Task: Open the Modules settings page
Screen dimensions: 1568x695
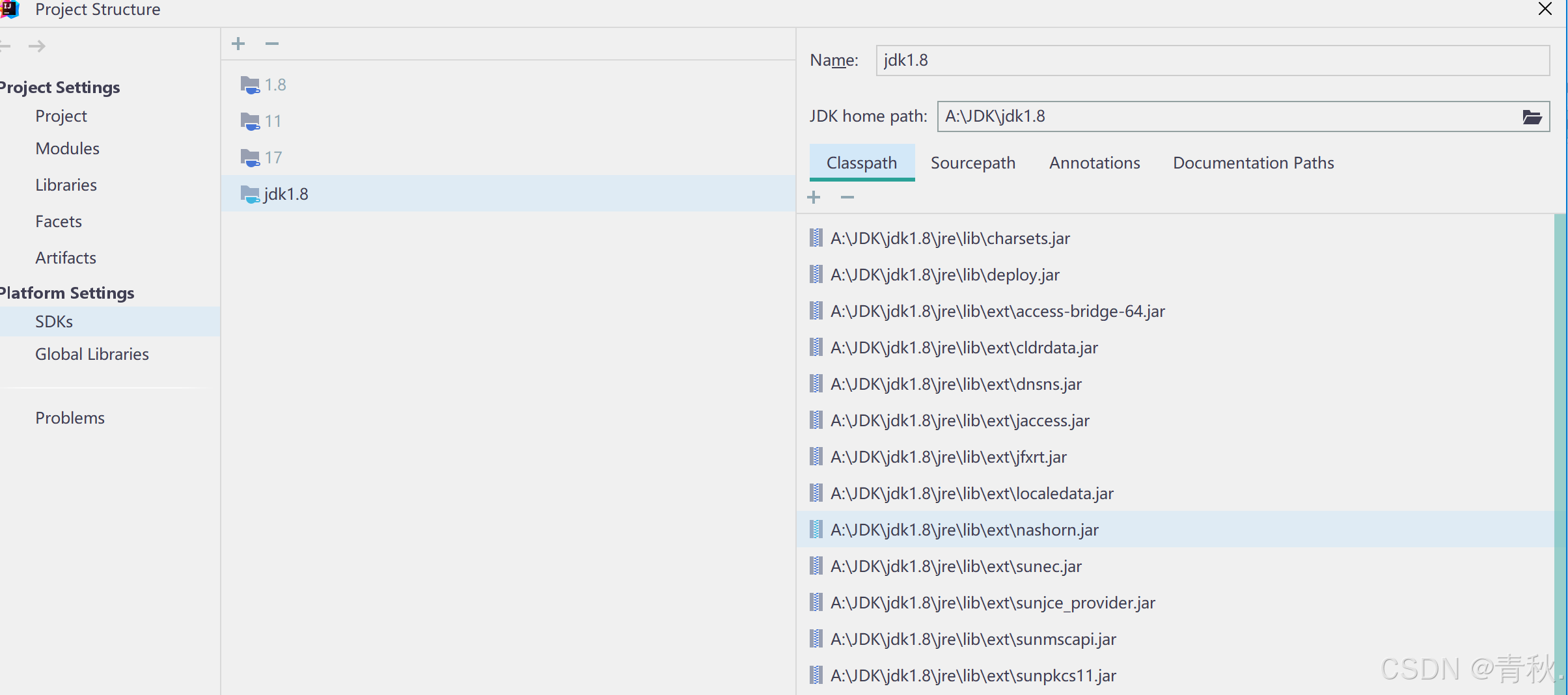Action: [x=67, y=148]
